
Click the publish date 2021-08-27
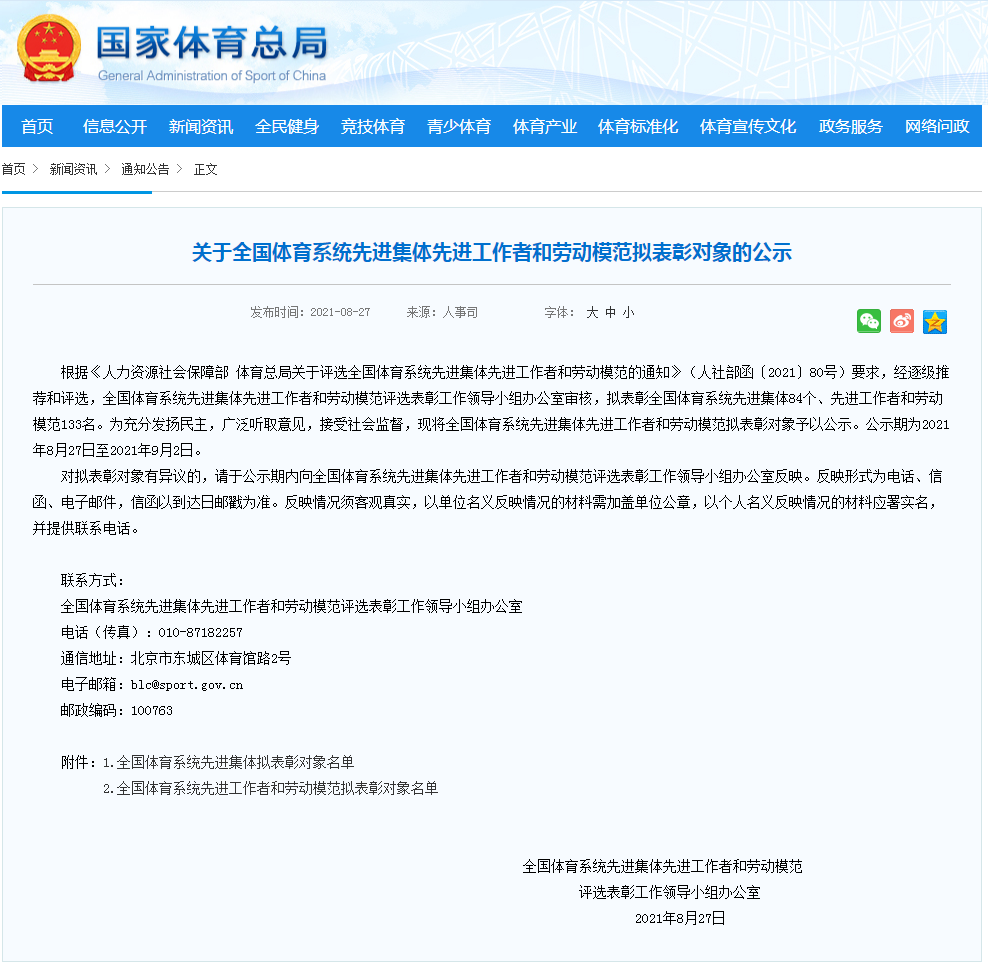coord(340,313)
